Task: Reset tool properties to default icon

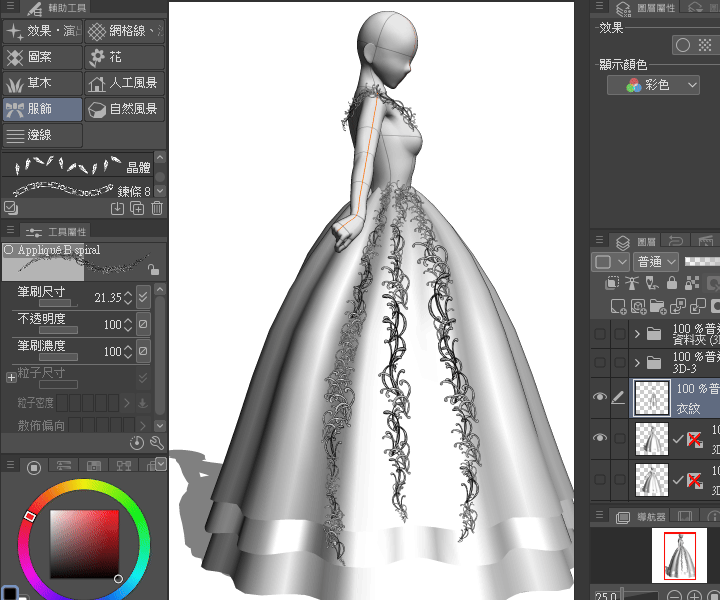Action: pos(137,443)
